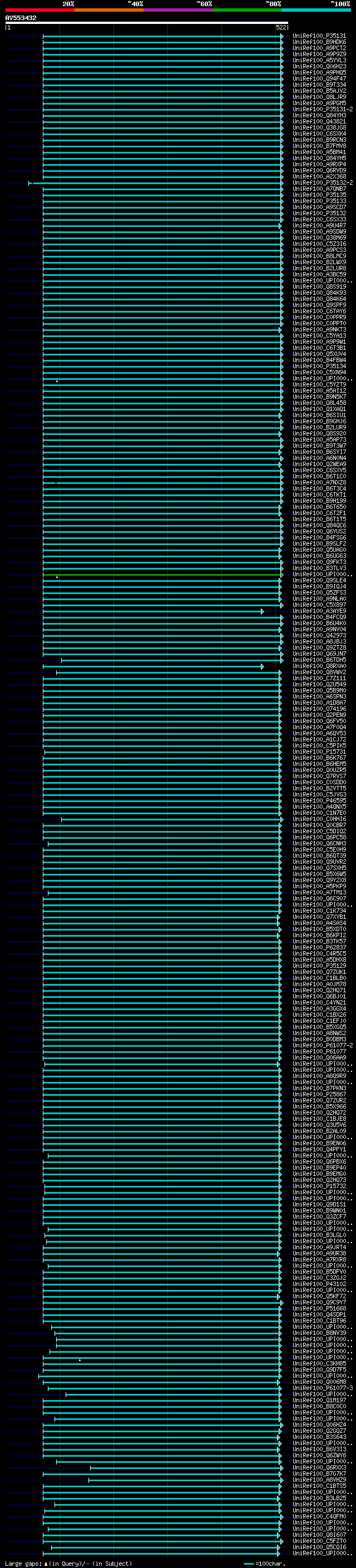The image size is (356, 1568).
Task: Select hit UniRef100_A9PCT2
Action: pyautogui.click(x=319, y=48)
